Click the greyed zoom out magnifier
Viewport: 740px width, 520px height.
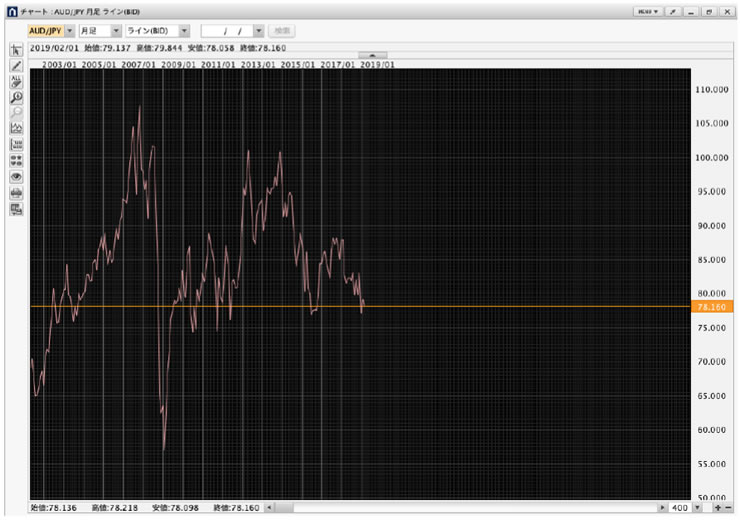16,113
